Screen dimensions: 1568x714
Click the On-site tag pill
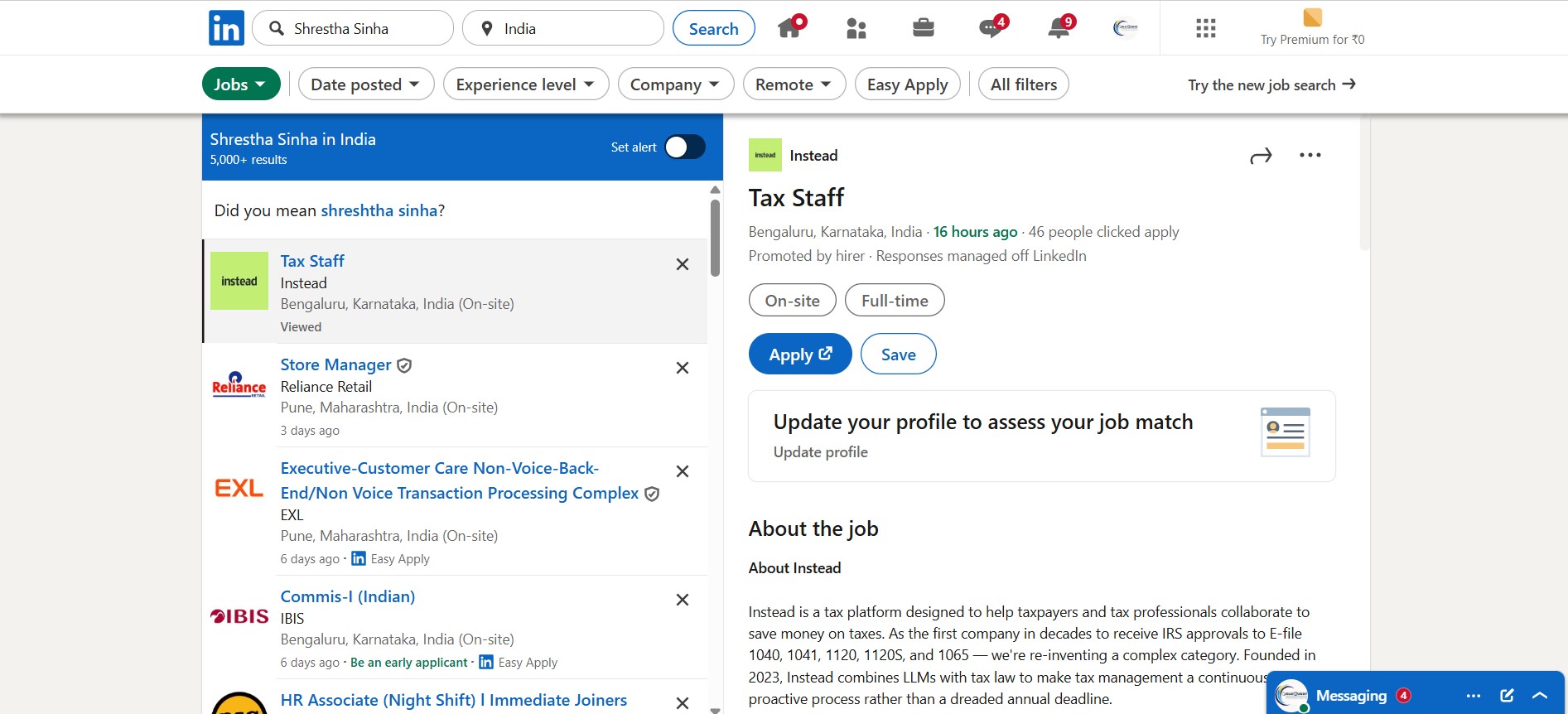[793, 300]
